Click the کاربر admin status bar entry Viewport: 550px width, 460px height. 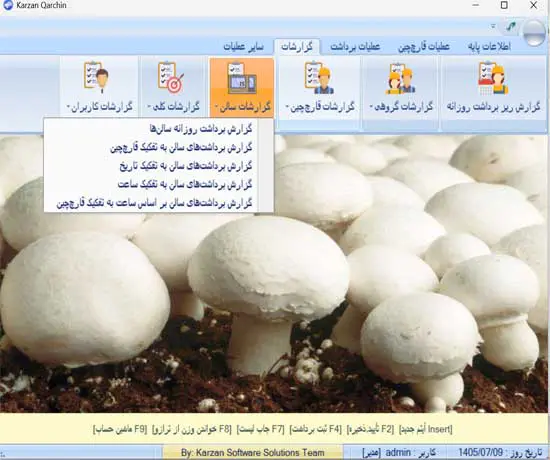click(399, 452)
